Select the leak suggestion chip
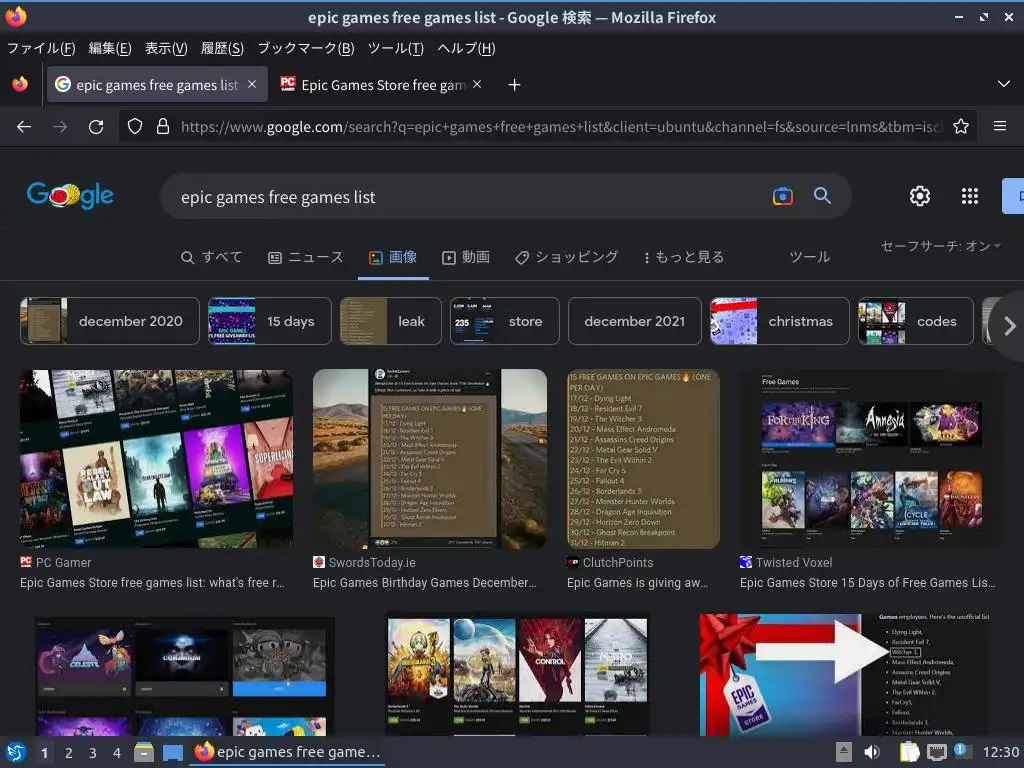This screenshot has width=1024, height=768. click(x=391, y=321)
